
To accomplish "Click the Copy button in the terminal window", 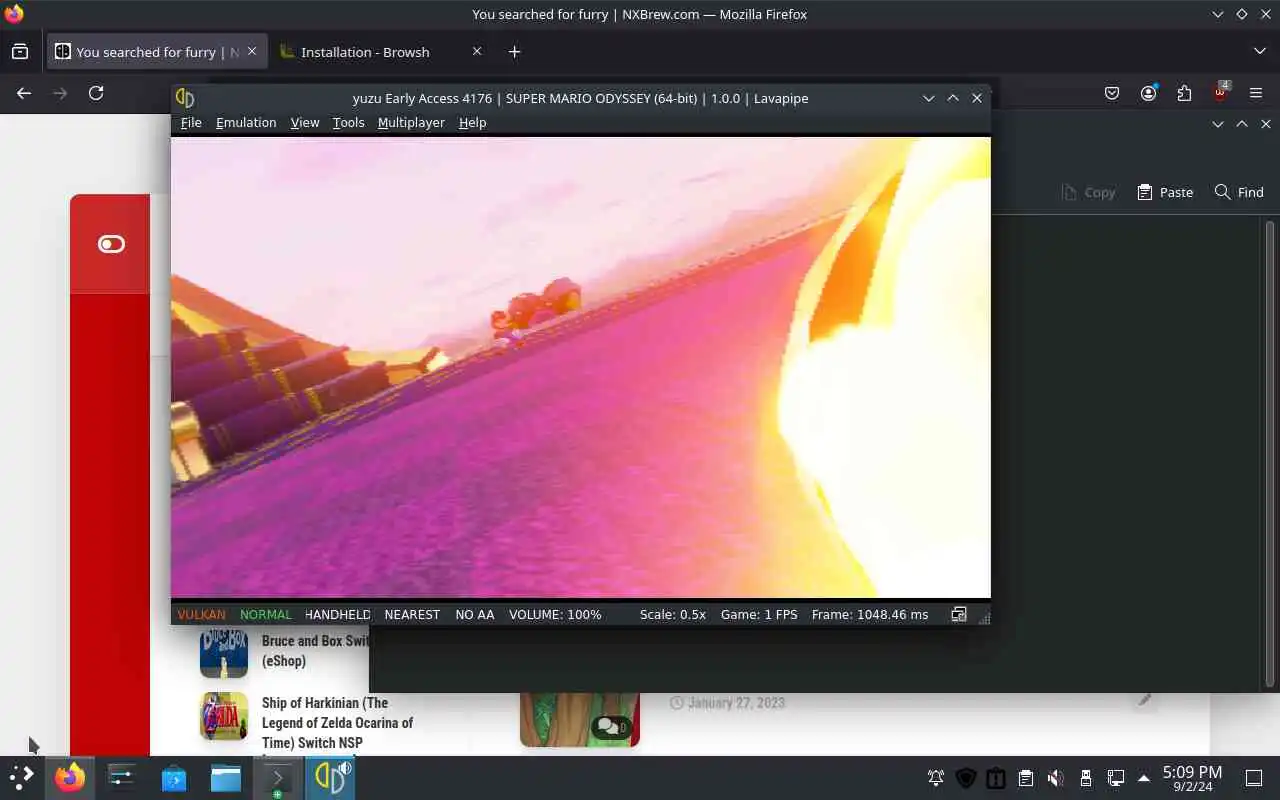I will point(1088,192).
